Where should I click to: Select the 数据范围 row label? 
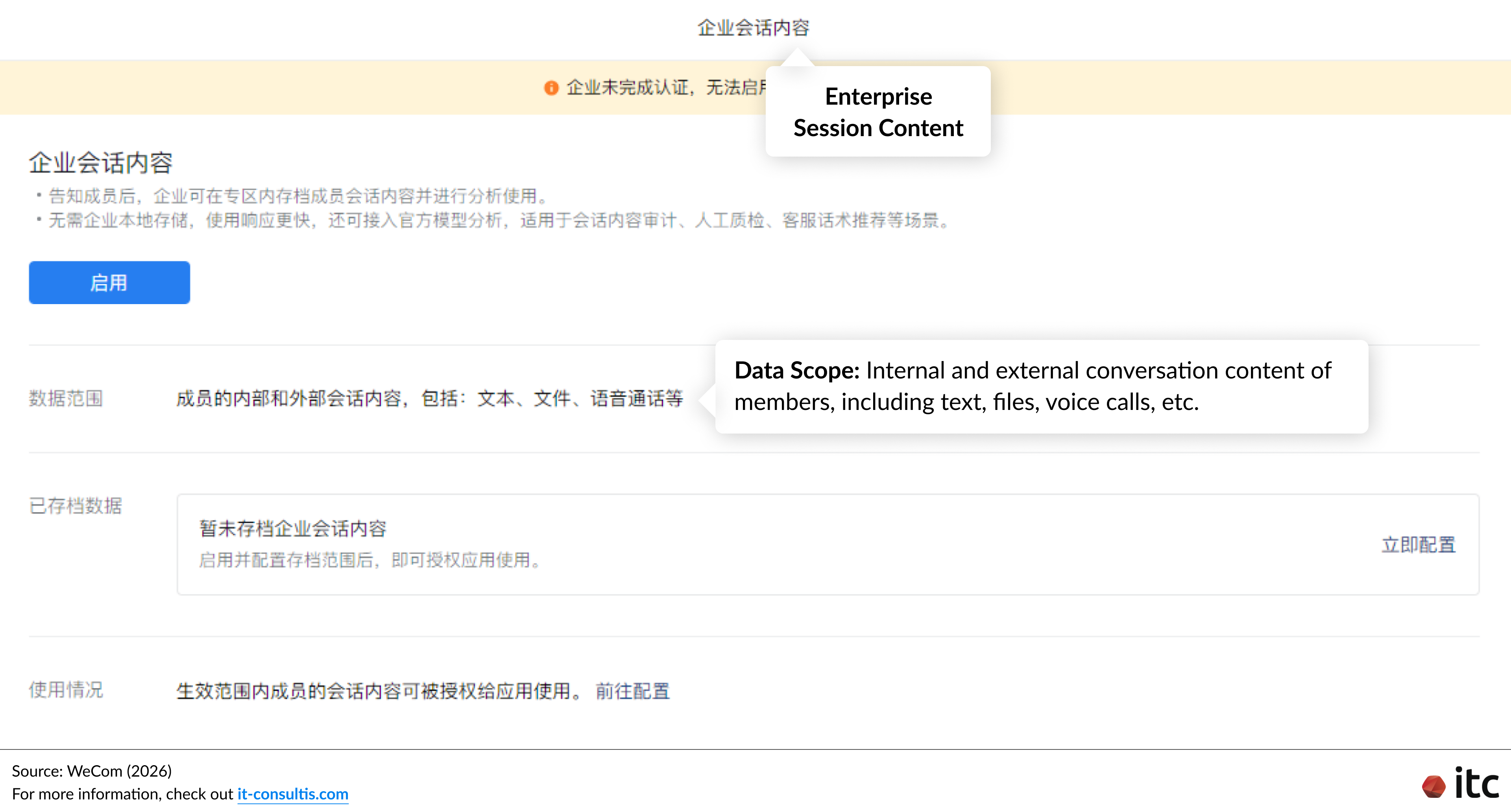(x=66, y=399)
